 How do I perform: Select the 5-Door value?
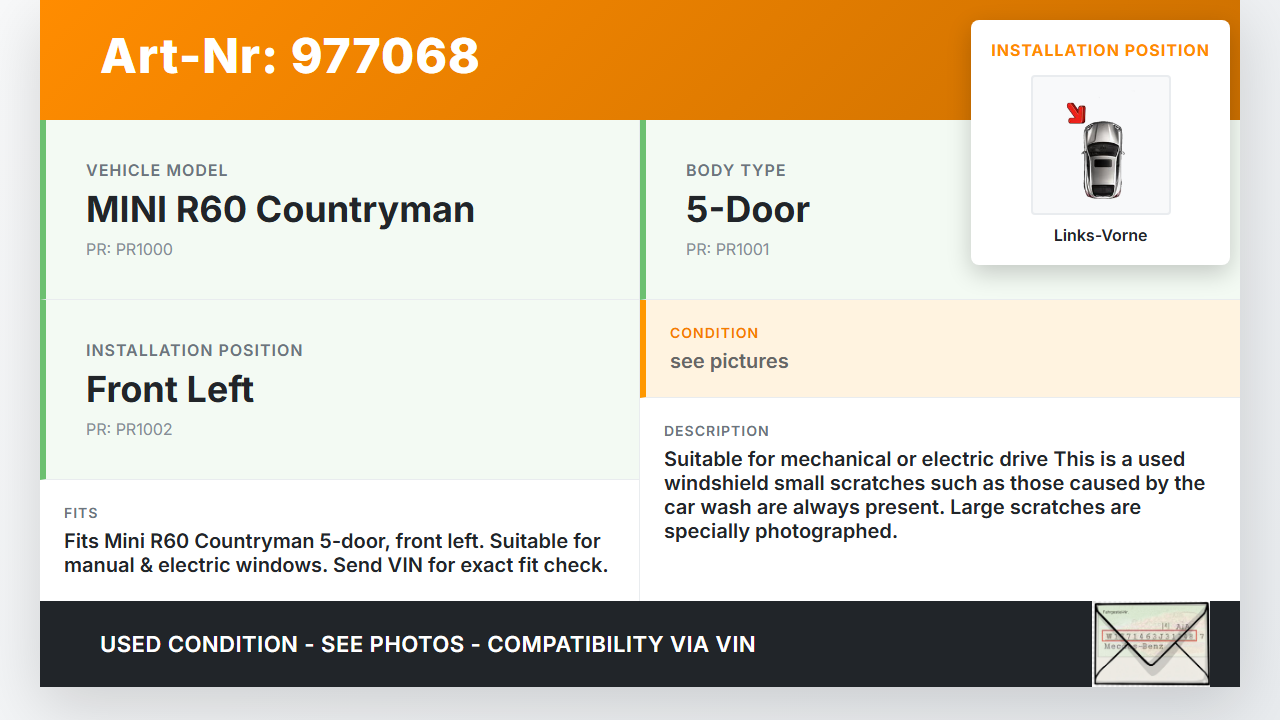click(x=748, y=210)
